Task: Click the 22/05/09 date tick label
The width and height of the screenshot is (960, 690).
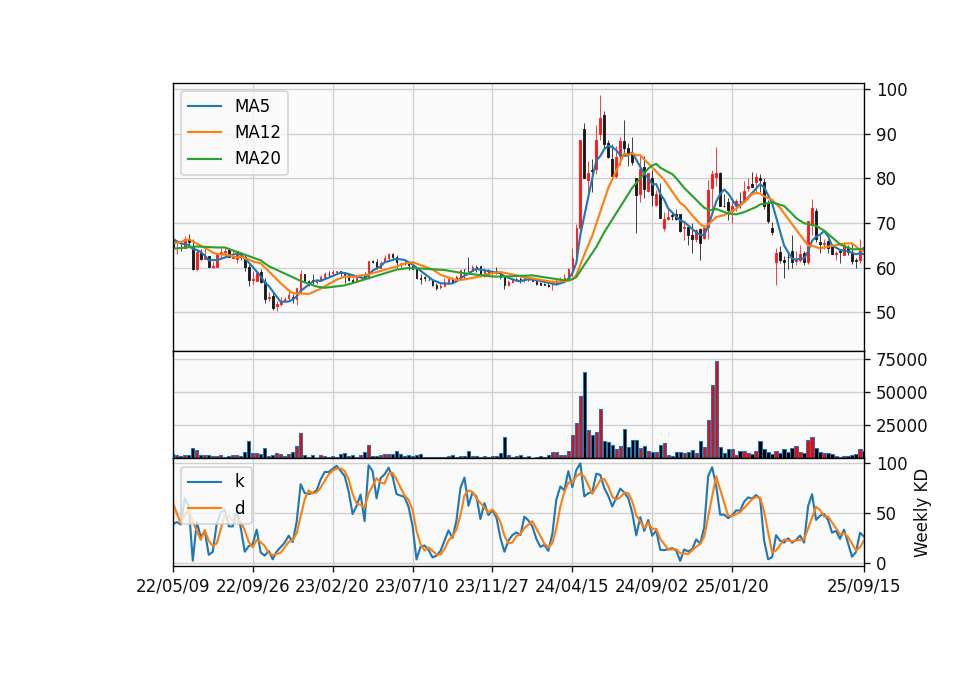Action: click(173, 586)
